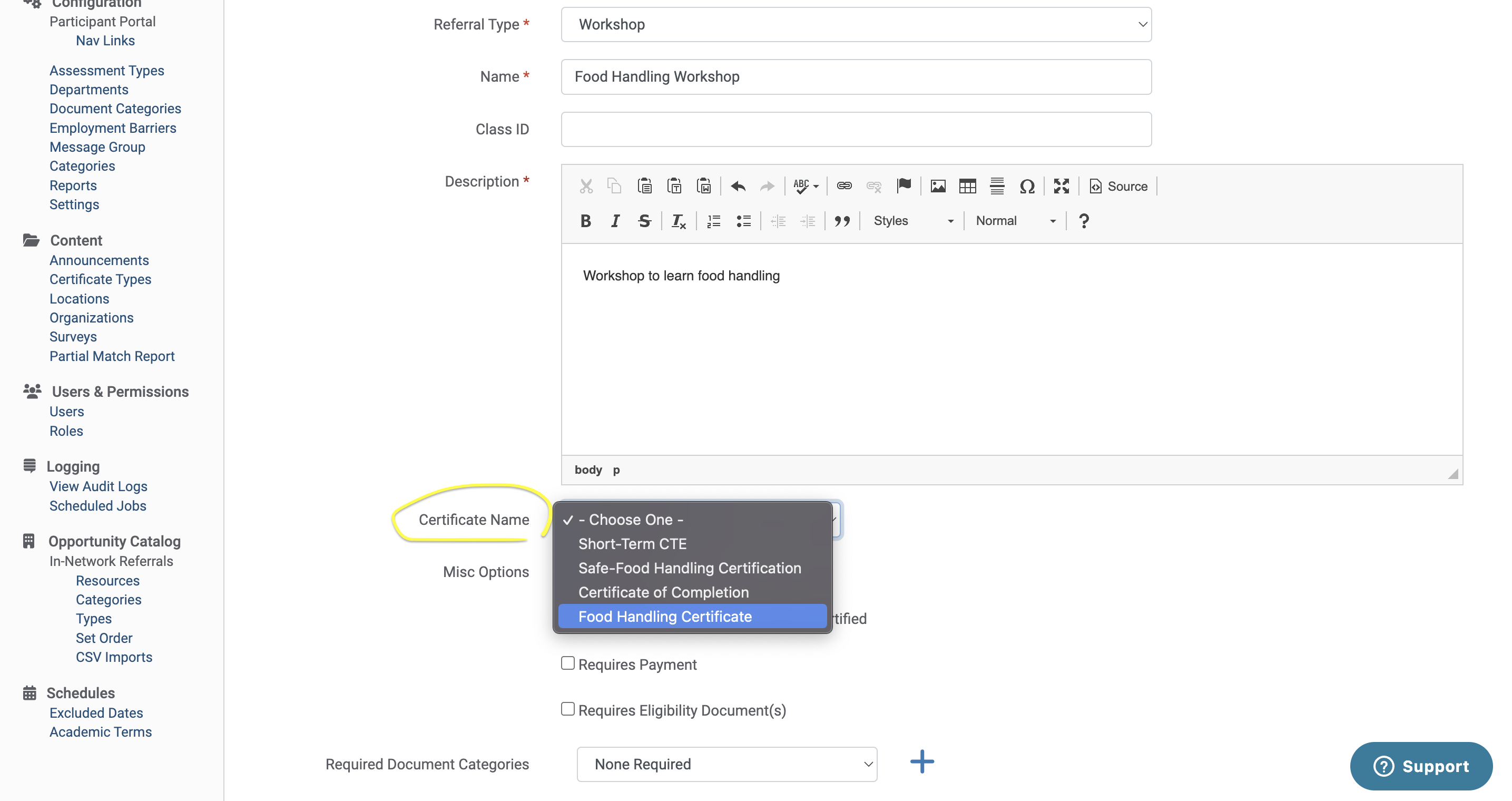Toggle italic text in editor toolbar

click(614, 221)
